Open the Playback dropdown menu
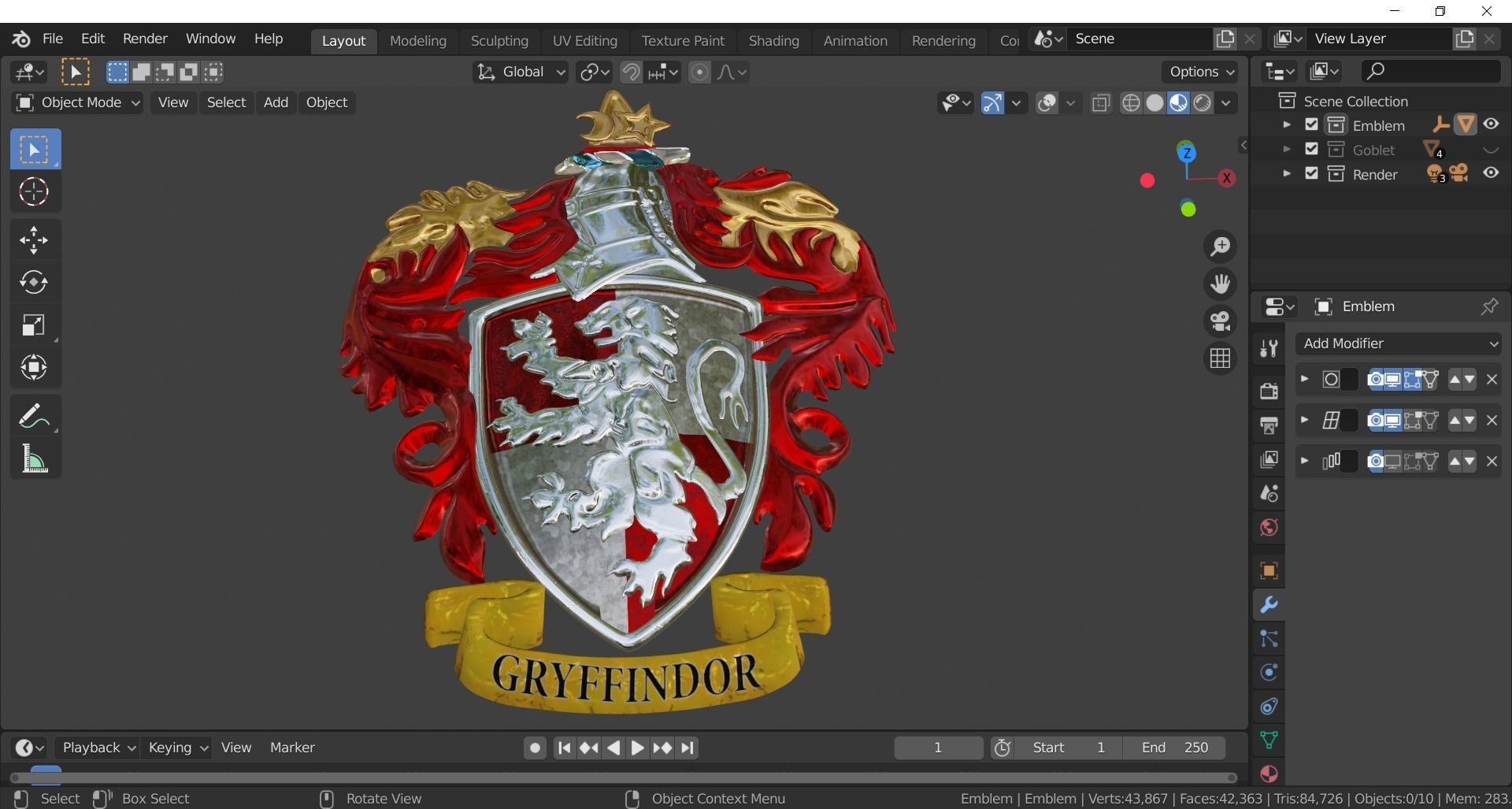This screenshot has width=1512, height=809. [98, 748]
